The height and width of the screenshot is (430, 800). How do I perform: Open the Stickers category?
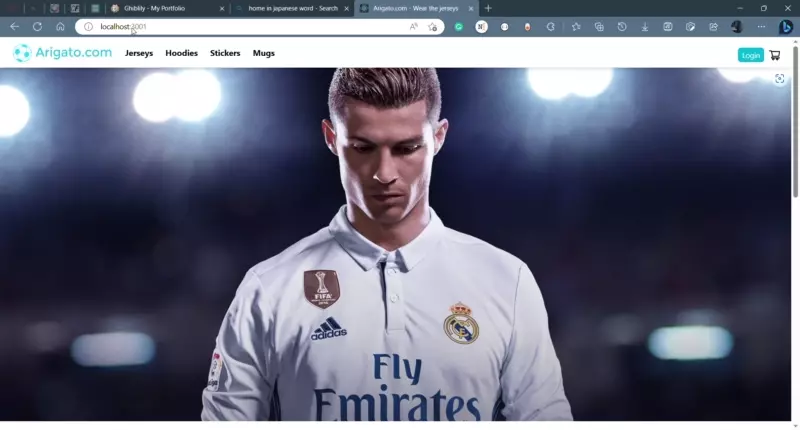pos(225,53)
